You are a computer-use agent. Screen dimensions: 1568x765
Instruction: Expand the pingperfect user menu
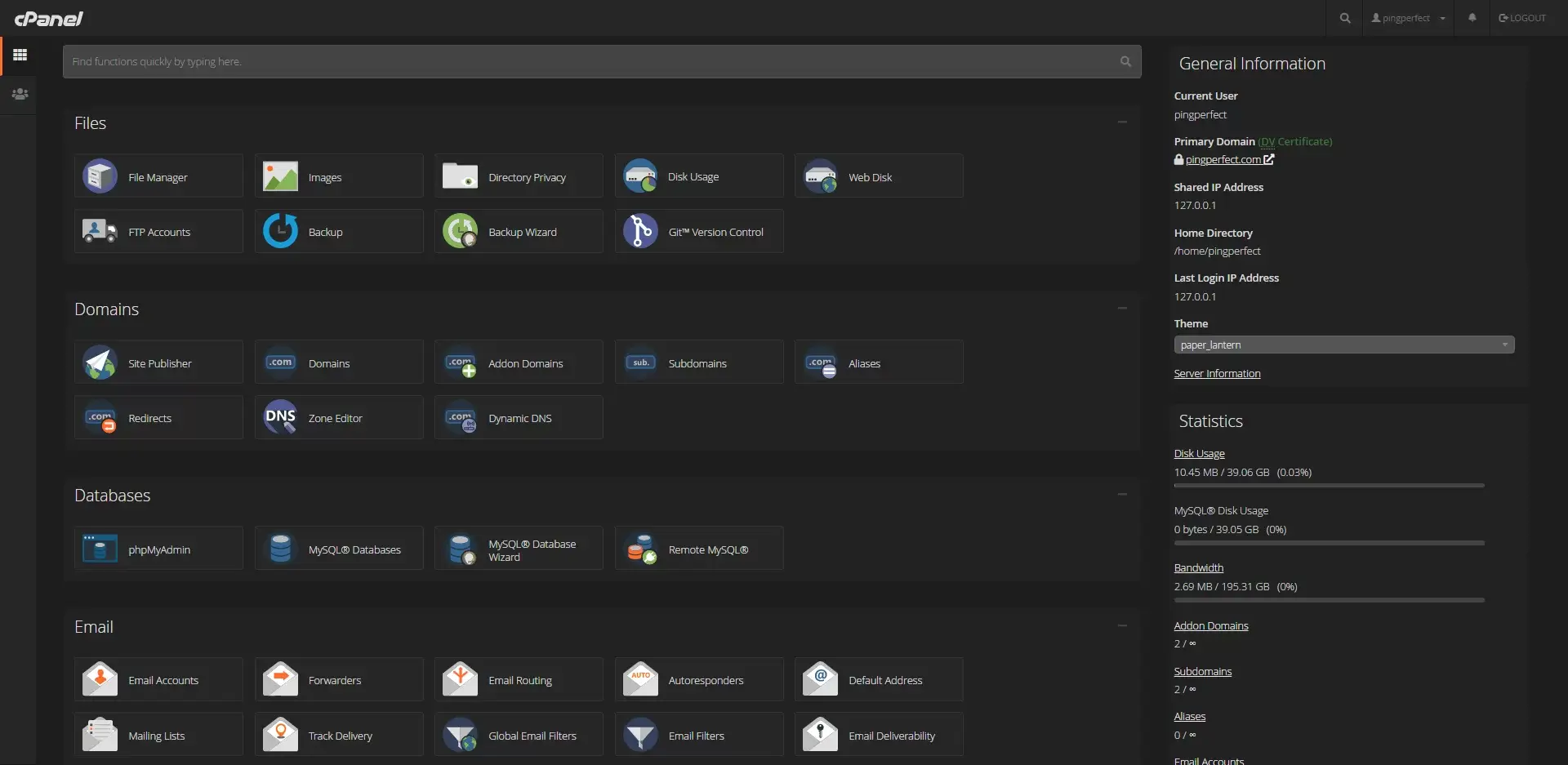(x=1409, y=18)
